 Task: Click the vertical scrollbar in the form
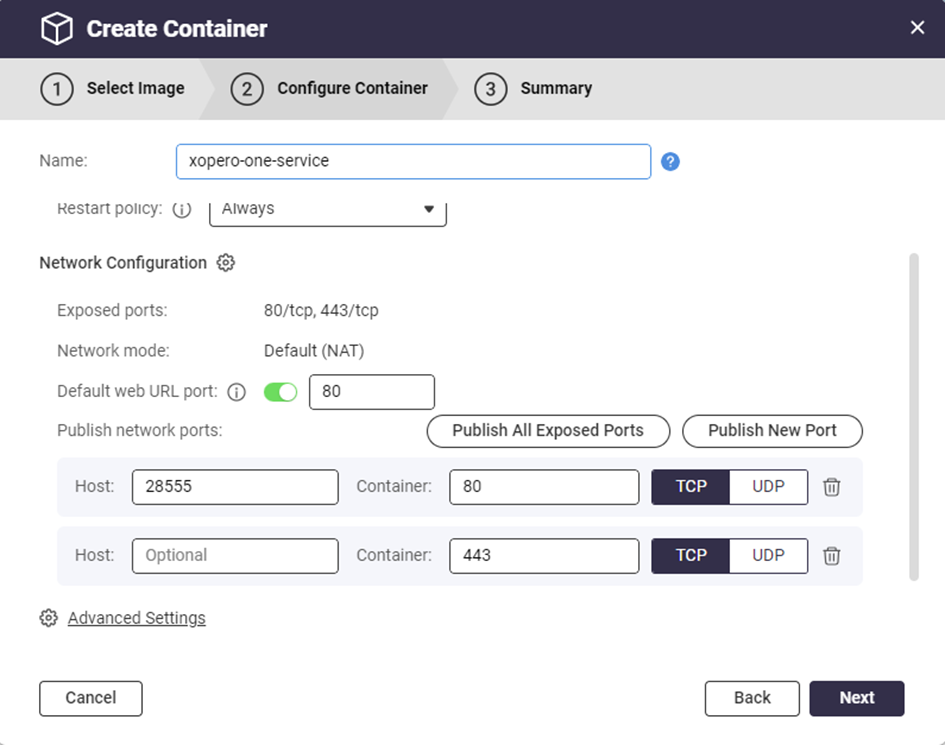913,416
